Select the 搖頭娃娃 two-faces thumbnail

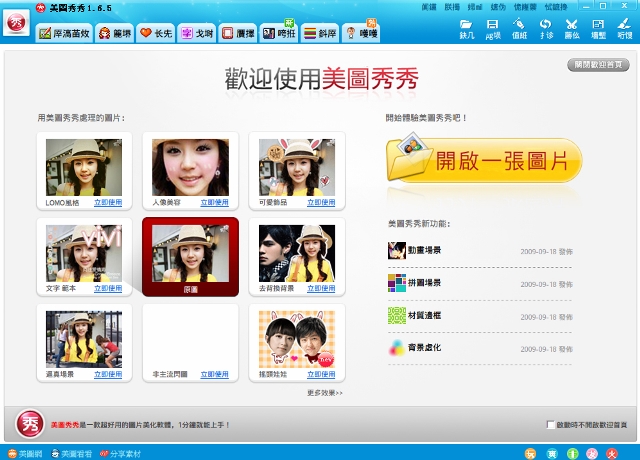pos(297,340)
